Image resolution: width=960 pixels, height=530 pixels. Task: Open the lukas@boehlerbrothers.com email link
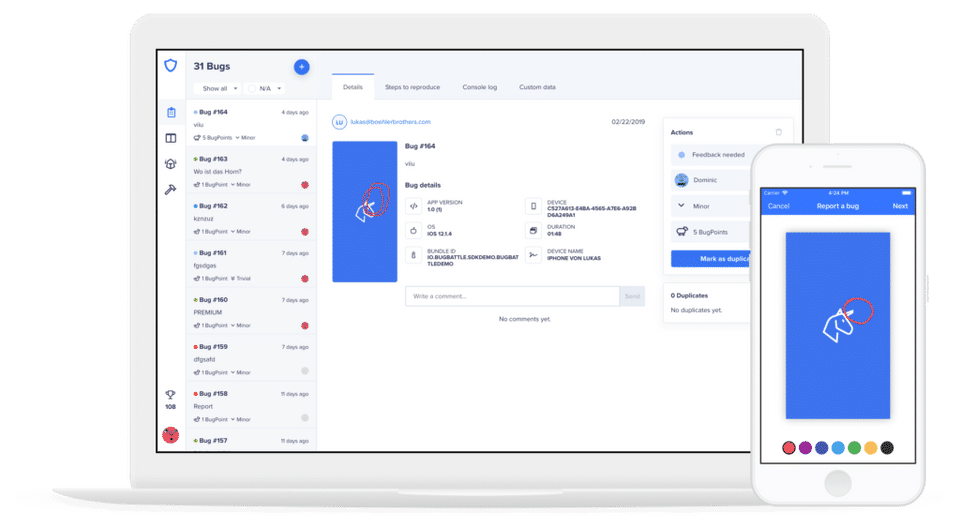[390, 122]
